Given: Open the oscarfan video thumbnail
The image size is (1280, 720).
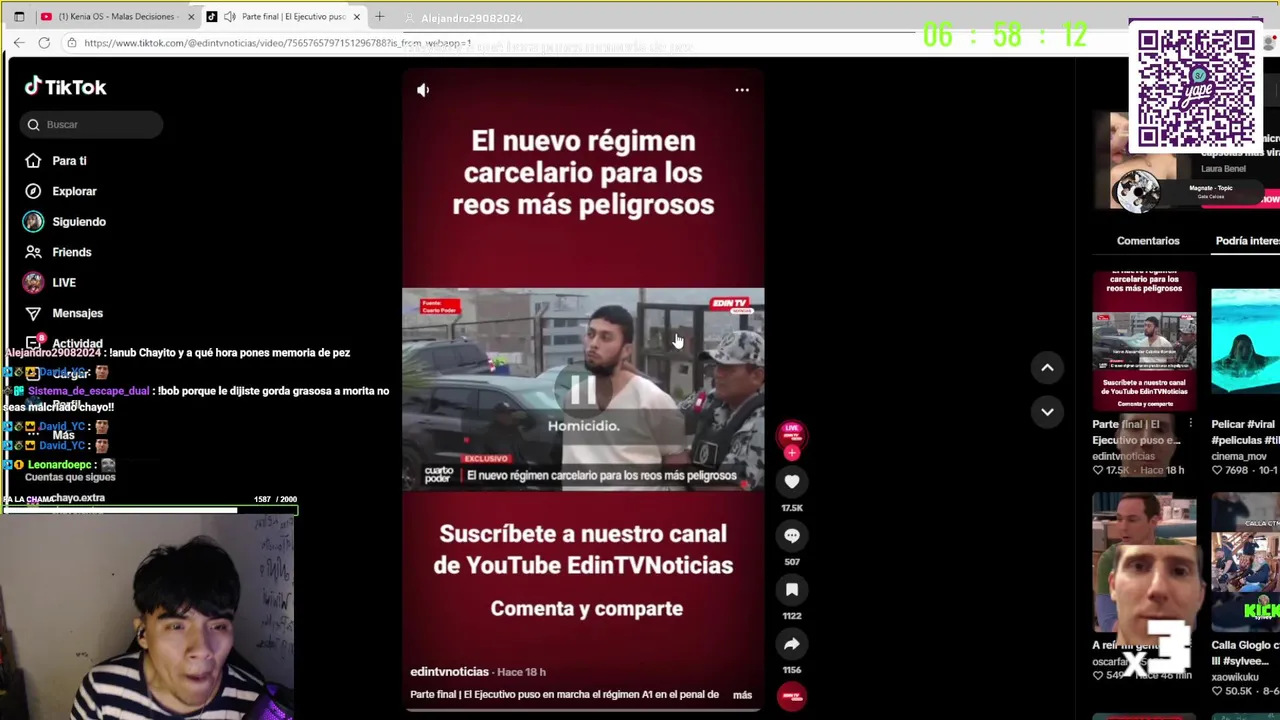Looking at the screenshot, I should (1144, 564).
